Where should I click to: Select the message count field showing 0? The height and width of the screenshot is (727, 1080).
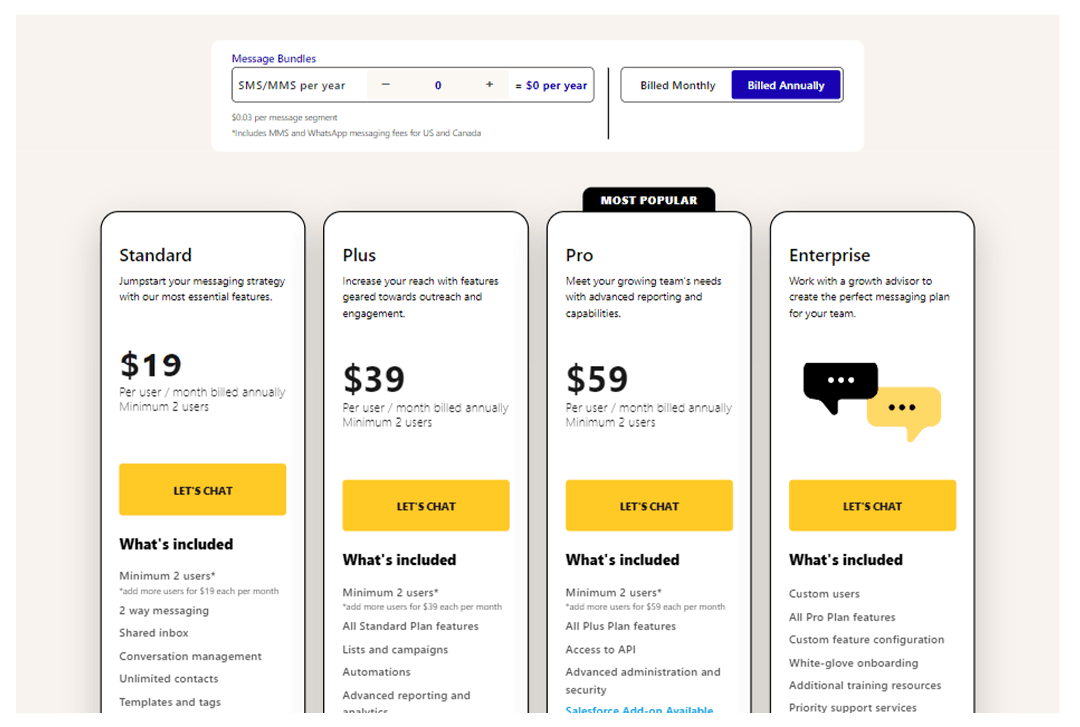point(437,85)
